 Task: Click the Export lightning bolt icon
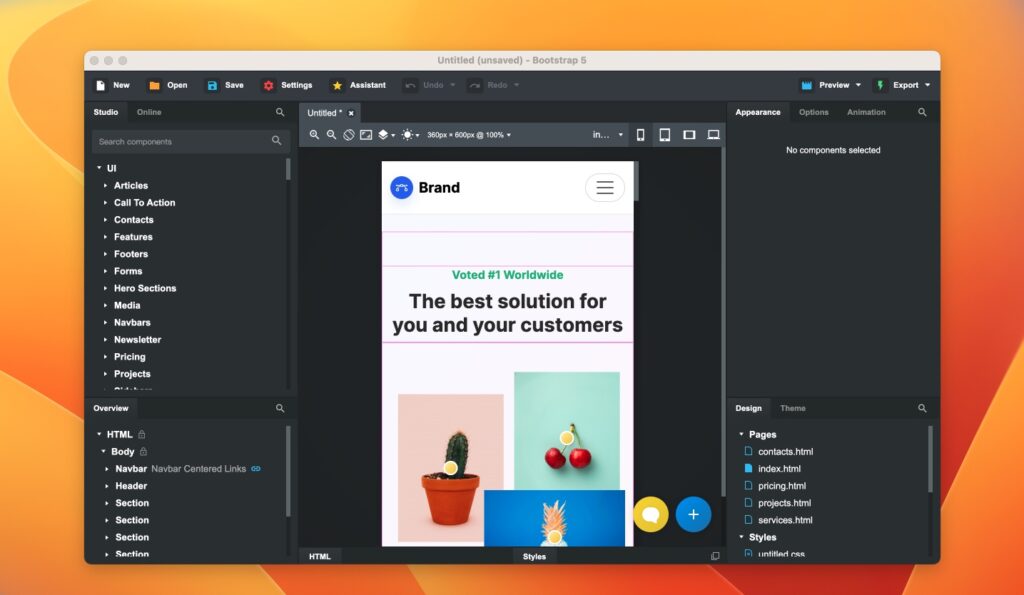click(x=880, y=85)
